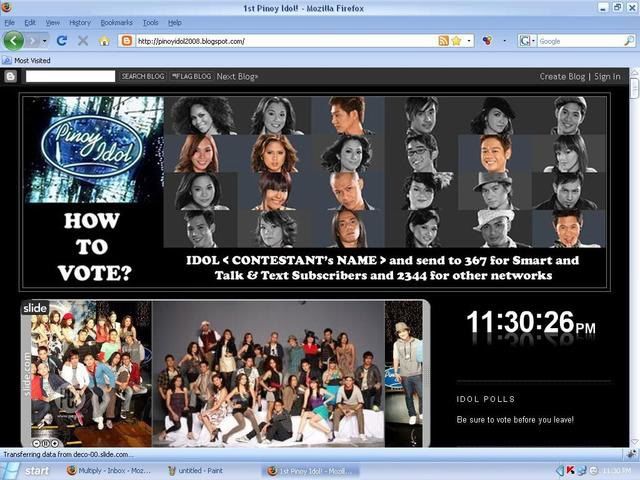Click the page vertical scrollbar thumb
The height and width of the screenshot is (480, 640).
(x=635, y=87)
